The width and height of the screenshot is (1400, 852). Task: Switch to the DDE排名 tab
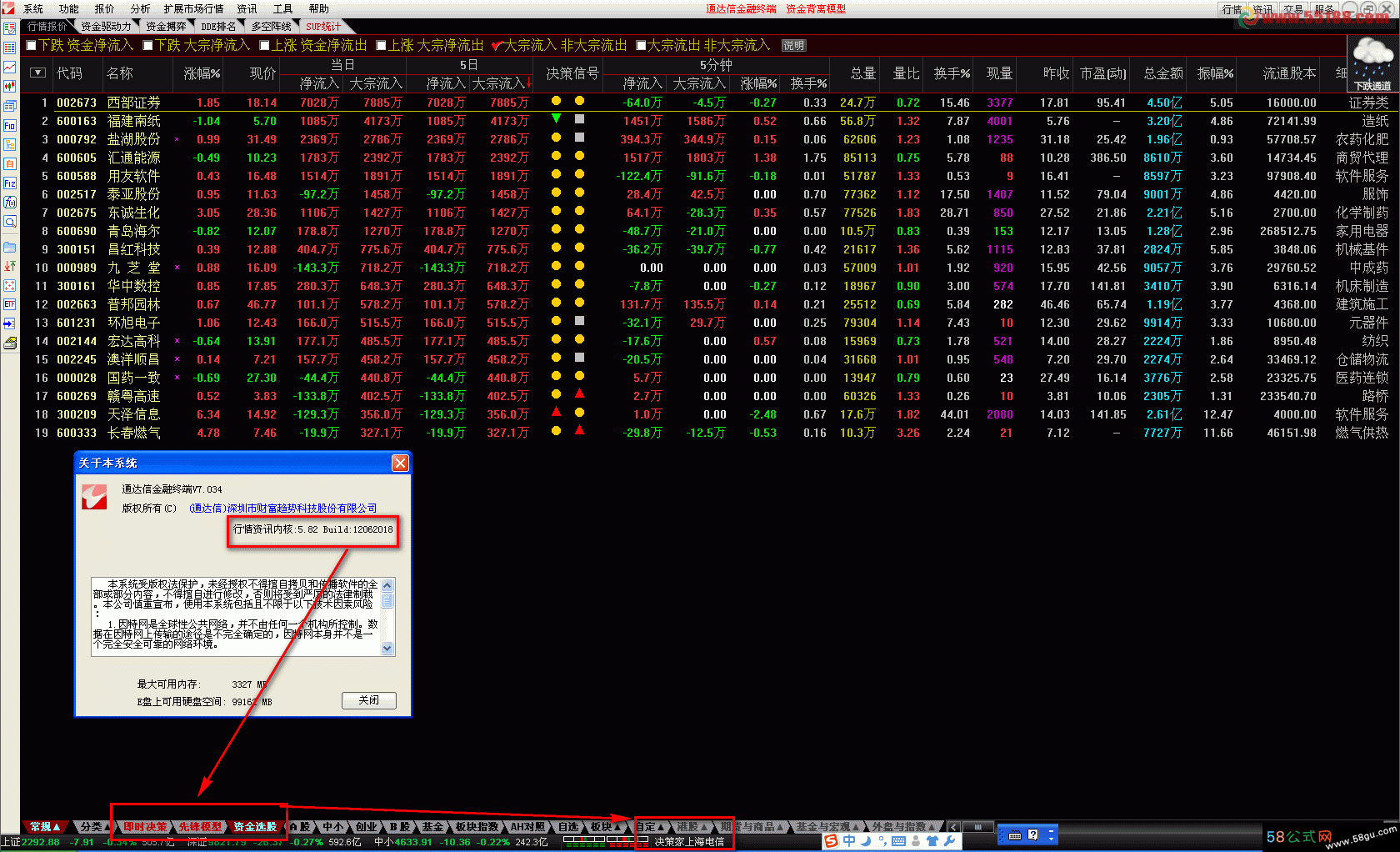[x=218, y=27]
